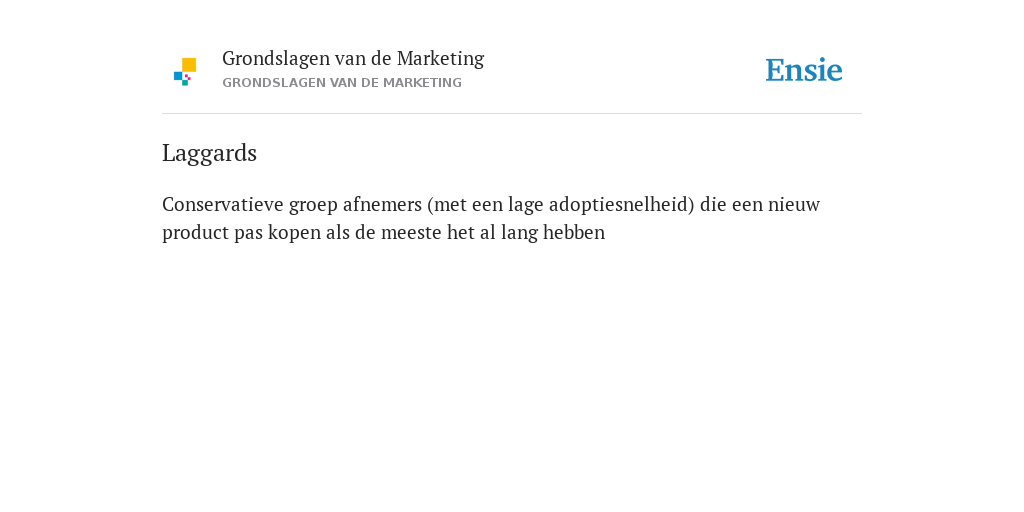Open the Grondslagen van de Marketing title link
1024x512 pixels.
click(x=353, y=59)
